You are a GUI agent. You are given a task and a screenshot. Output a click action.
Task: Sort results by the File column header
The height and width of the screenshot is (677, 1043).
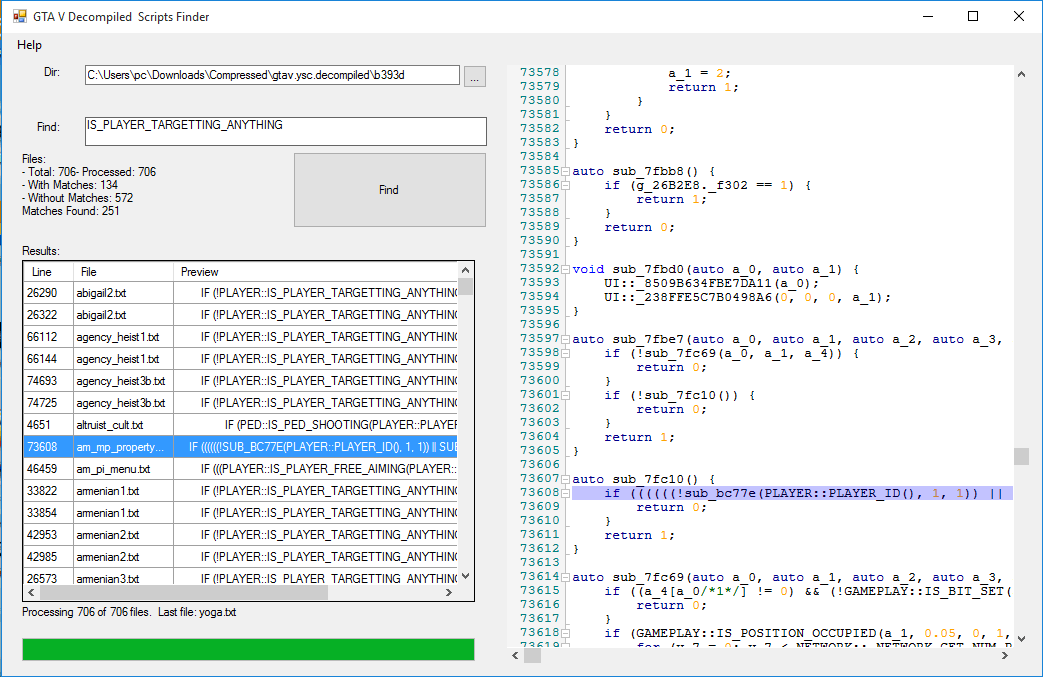coord(122,272)
